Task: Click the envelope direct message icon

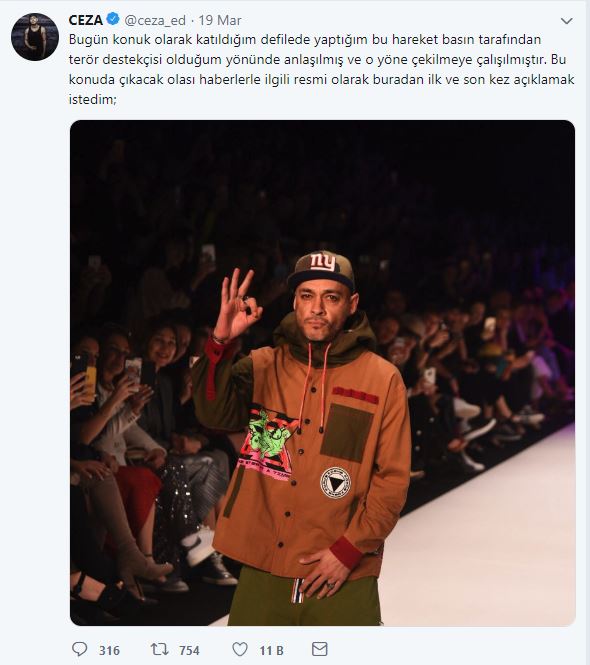Action: point(319,649)
